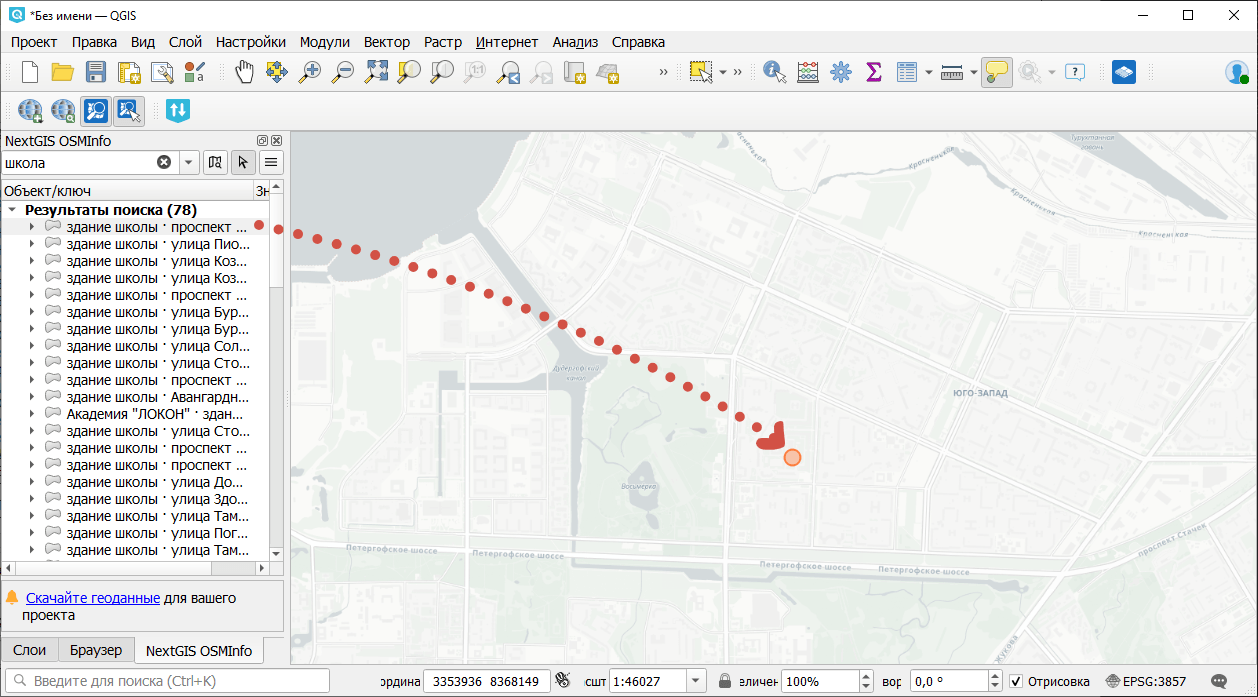
Task: Click the Open Field Calculator abacus icon
Action: [x=807, y=72]
